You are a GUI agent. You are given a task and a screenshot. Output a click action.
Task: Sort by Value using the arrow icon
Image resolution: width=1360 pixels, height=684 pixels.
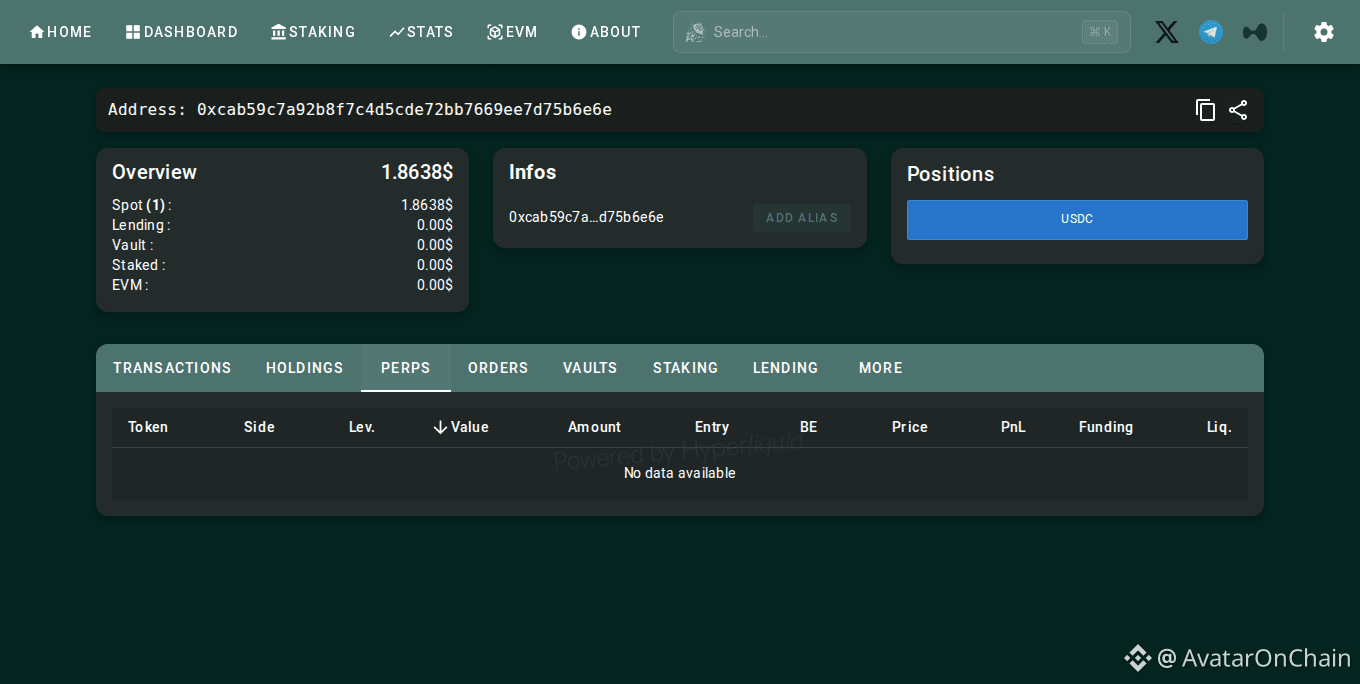440,427
